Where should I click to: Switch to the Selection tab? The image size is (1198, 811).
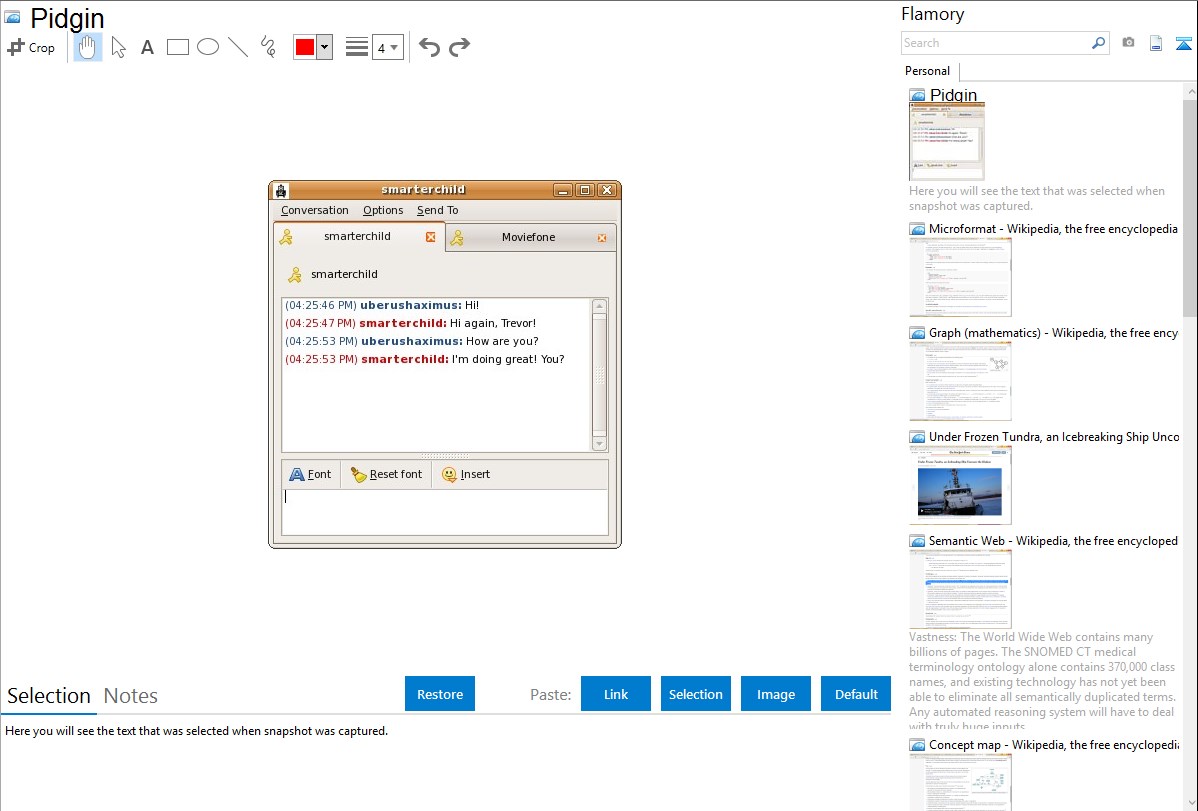click(x=49, y=696)
